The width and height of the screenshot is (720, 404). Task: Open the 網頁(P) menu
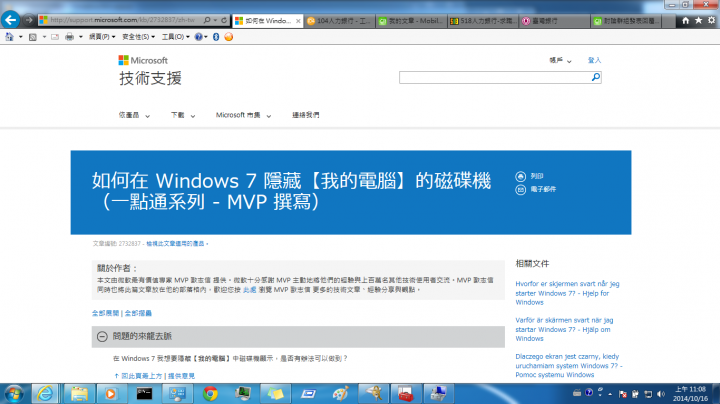[x=102, y=37]
